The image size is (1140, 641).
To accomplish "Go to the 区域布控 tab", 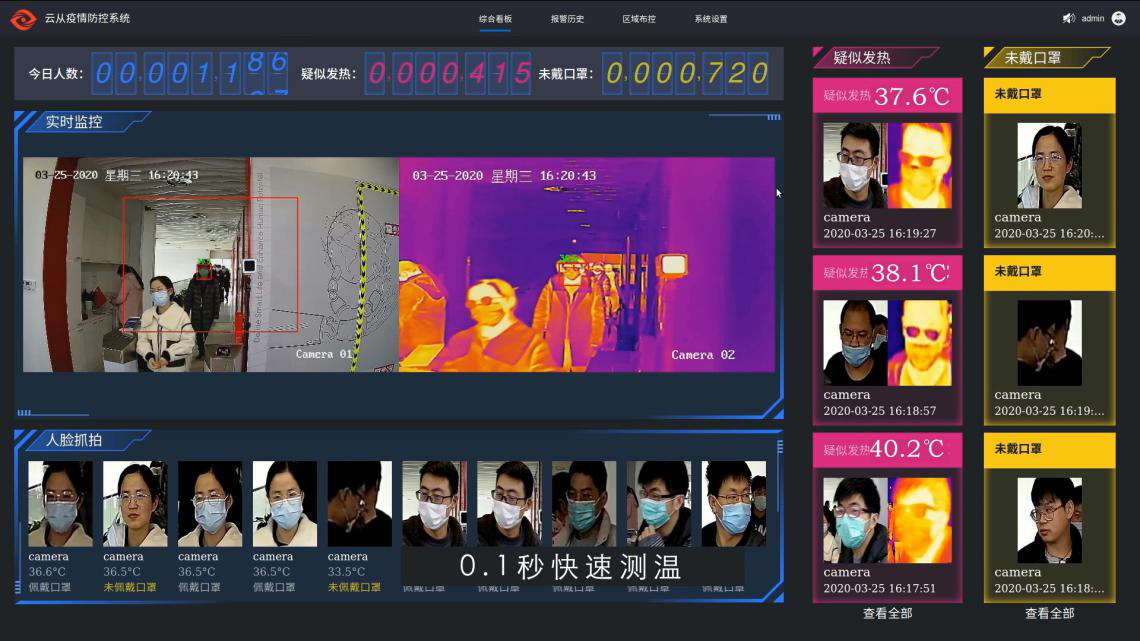I will (639, 19).
